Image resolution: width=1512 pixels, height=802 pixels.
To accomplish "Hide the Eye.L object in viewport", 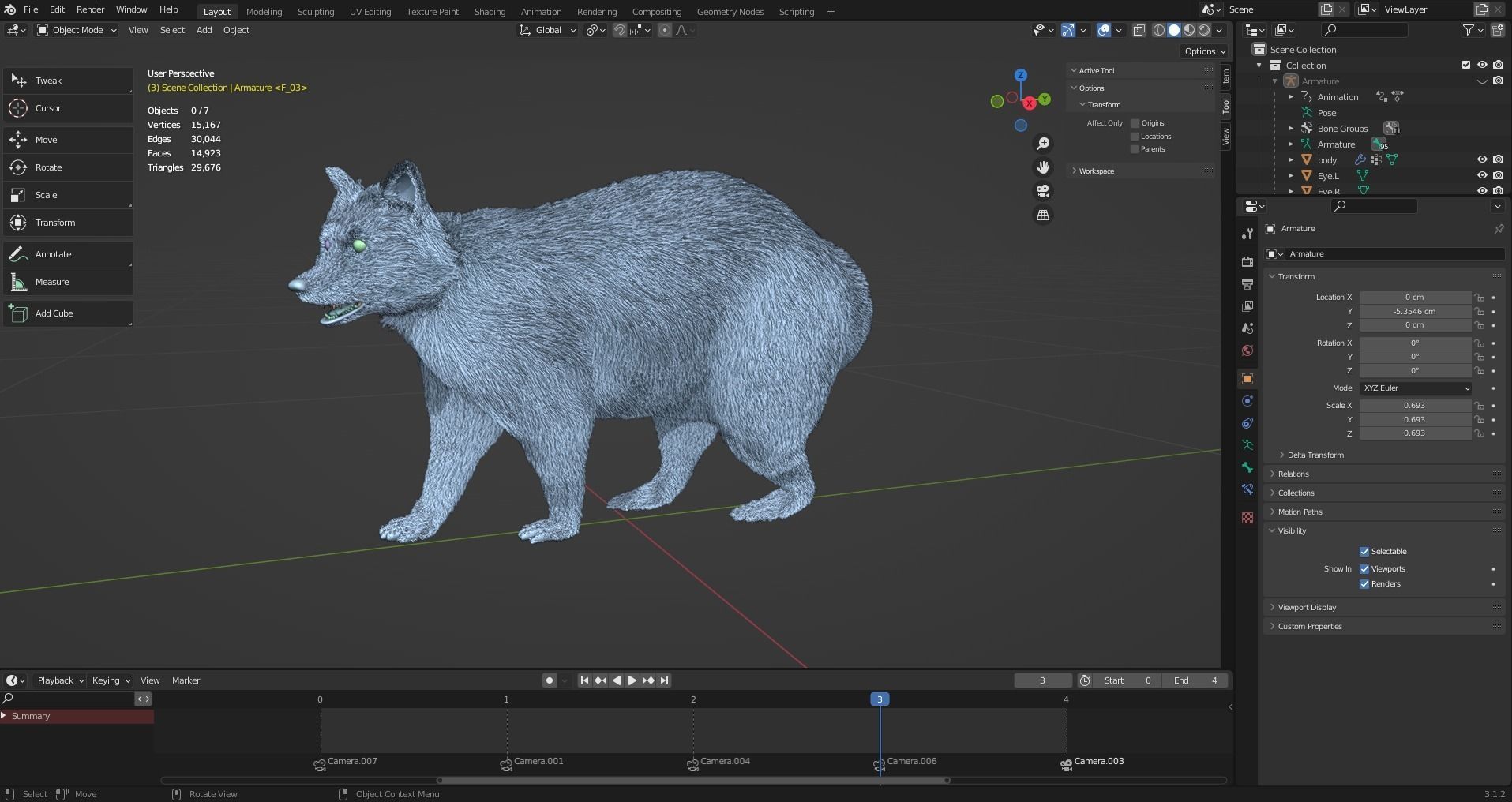I will tap(1482, 175).
